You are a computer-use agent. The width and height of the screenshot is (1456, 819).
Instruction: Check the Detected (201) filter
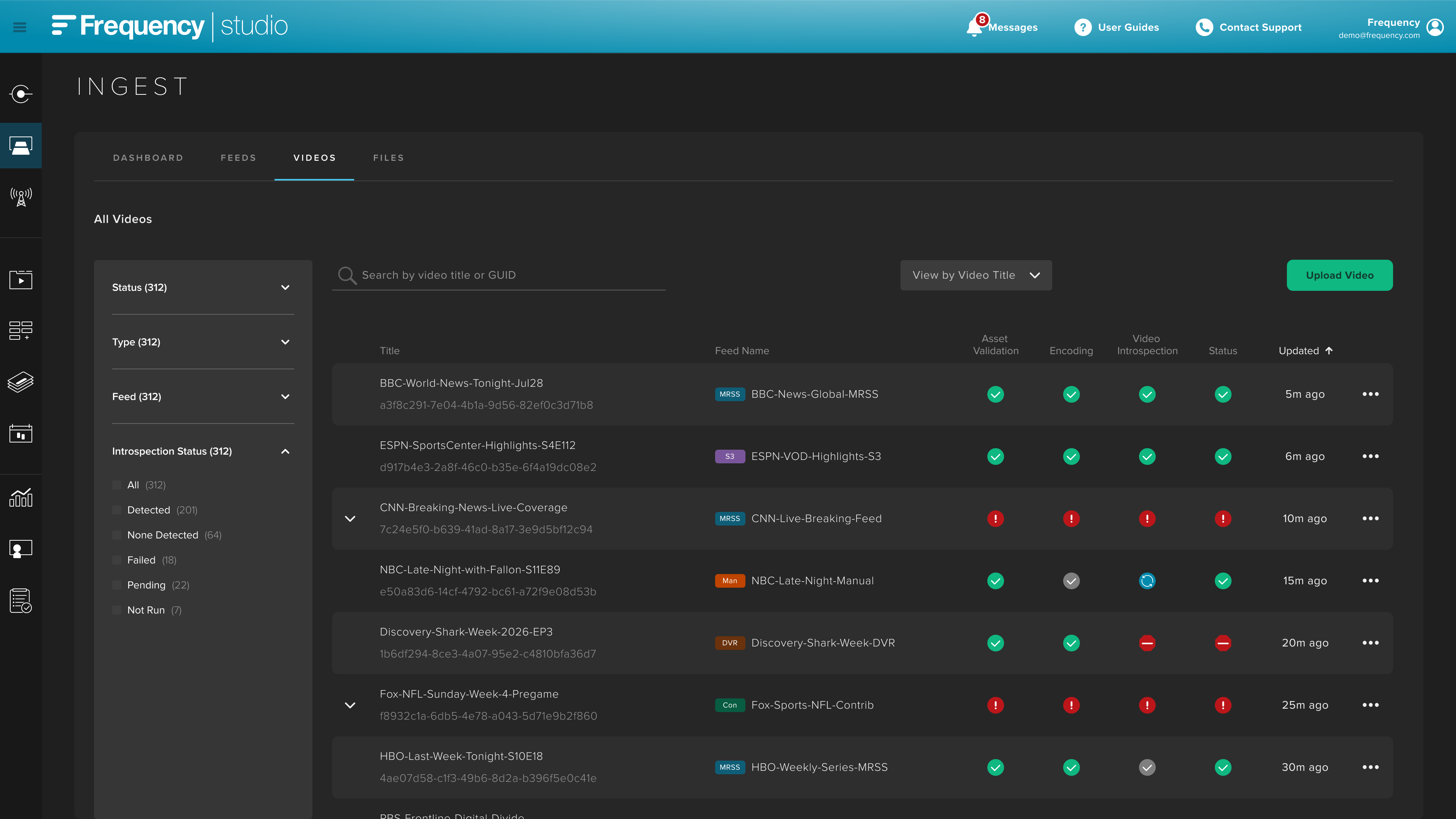[x=117, y=510]
